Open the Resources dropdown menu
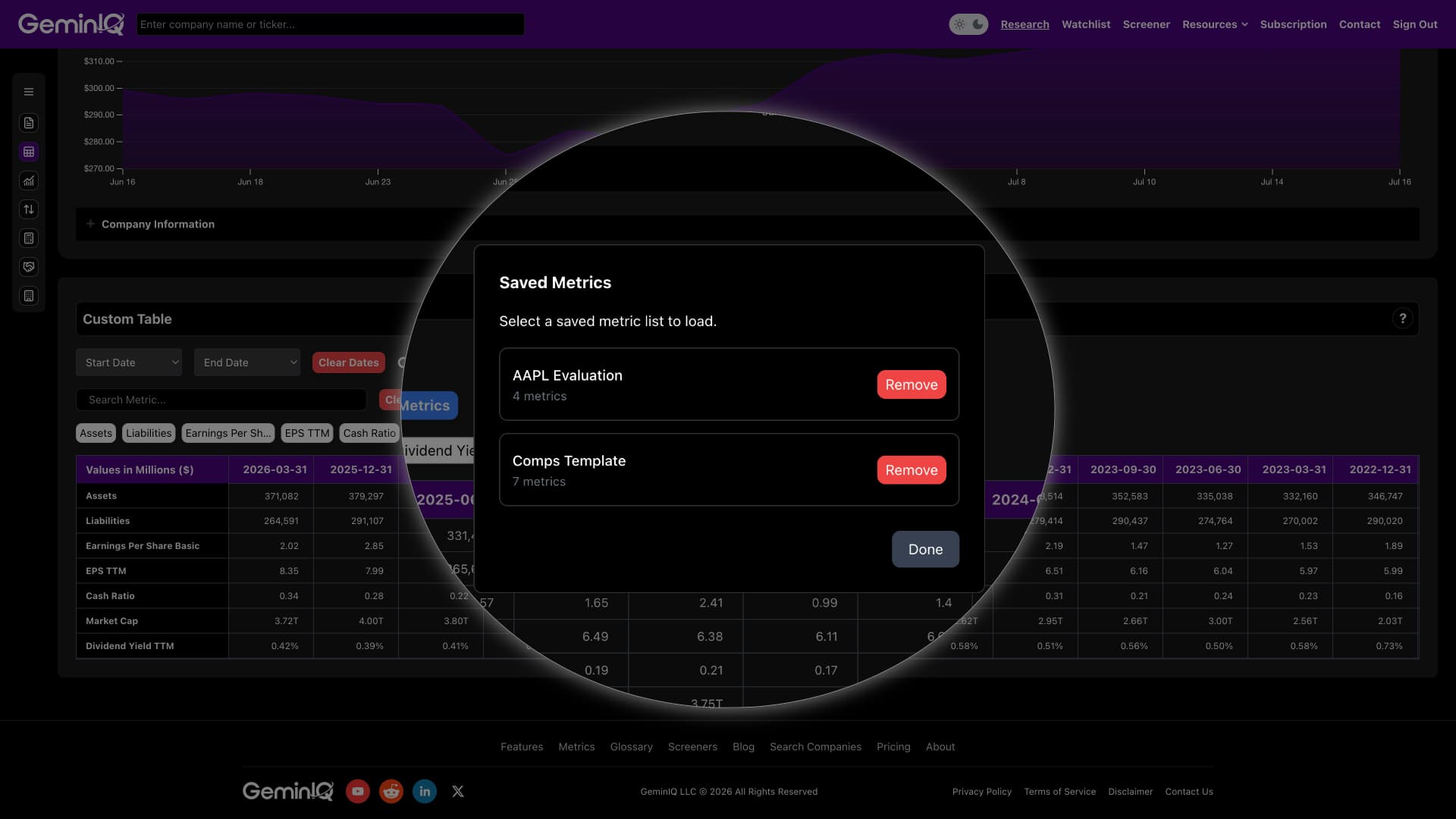The height and width of the screenshot is (819, 1456). (x=1215, y=24)
